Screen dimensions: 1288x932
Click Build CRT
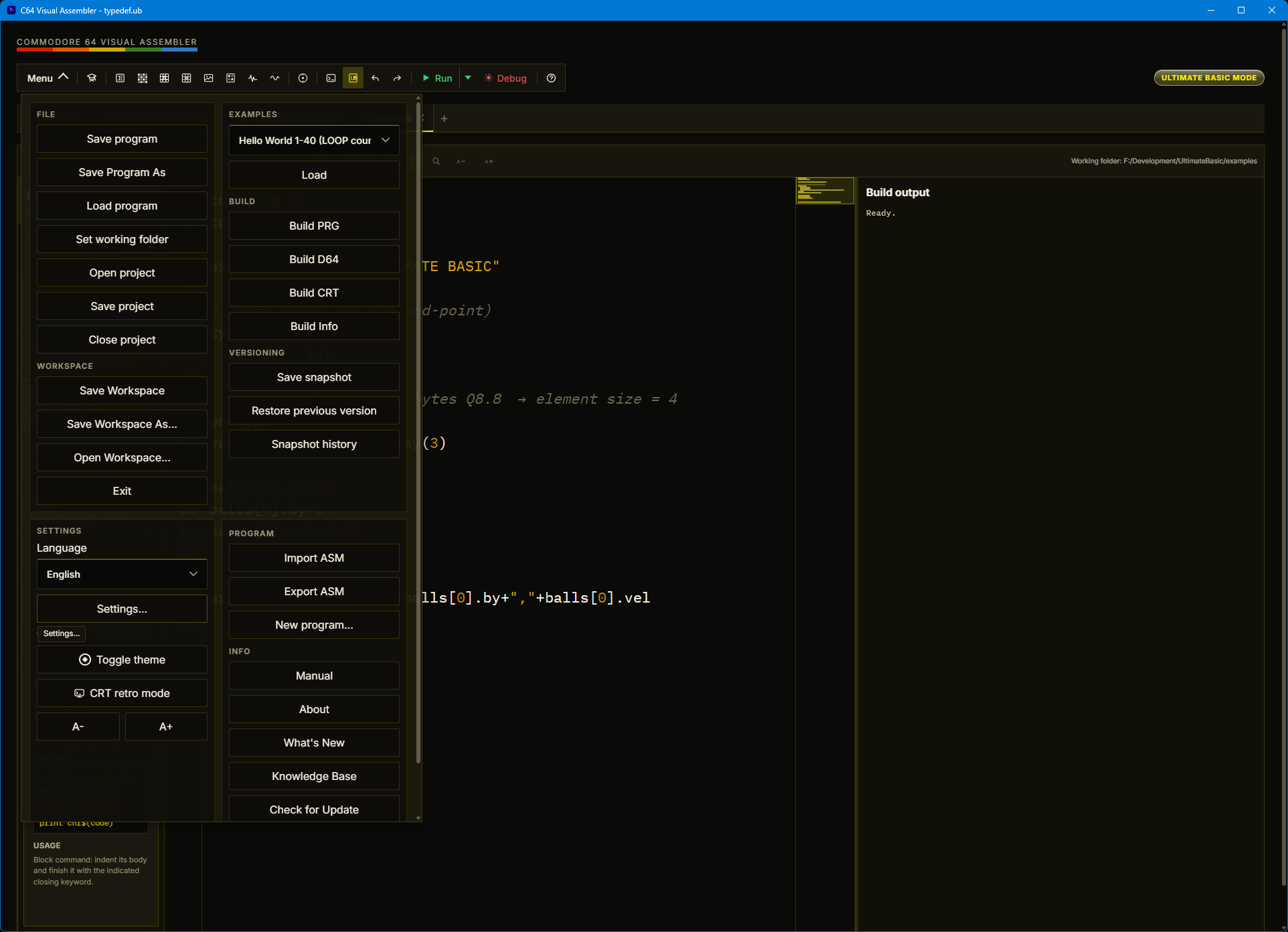314,293
